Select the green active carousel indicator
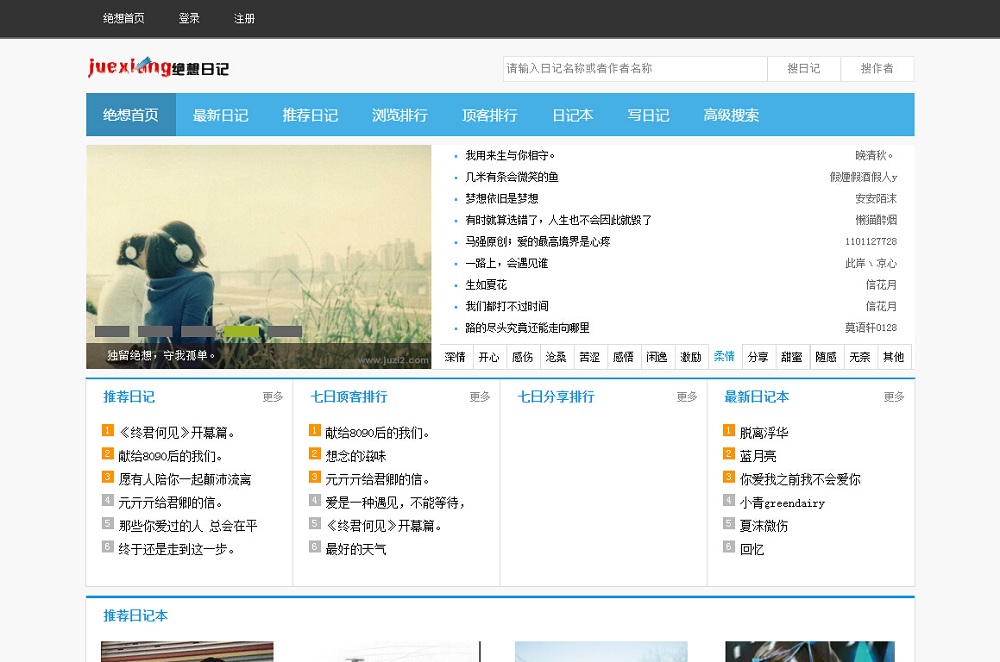The image size is (1000, 662). click(x=241, y=331)
